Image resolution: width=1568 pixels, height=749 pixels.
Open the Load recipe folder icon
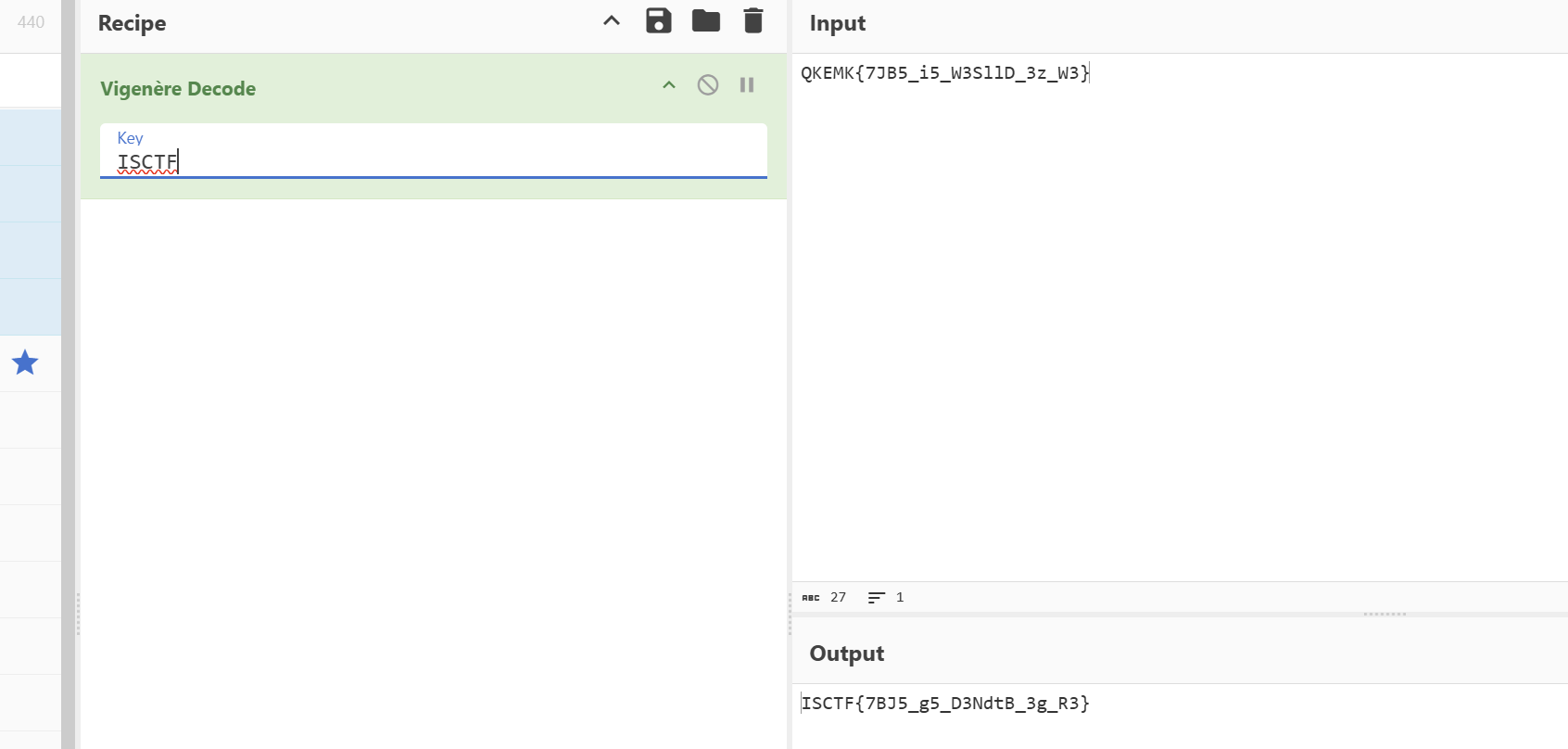[x=706, y=21]
